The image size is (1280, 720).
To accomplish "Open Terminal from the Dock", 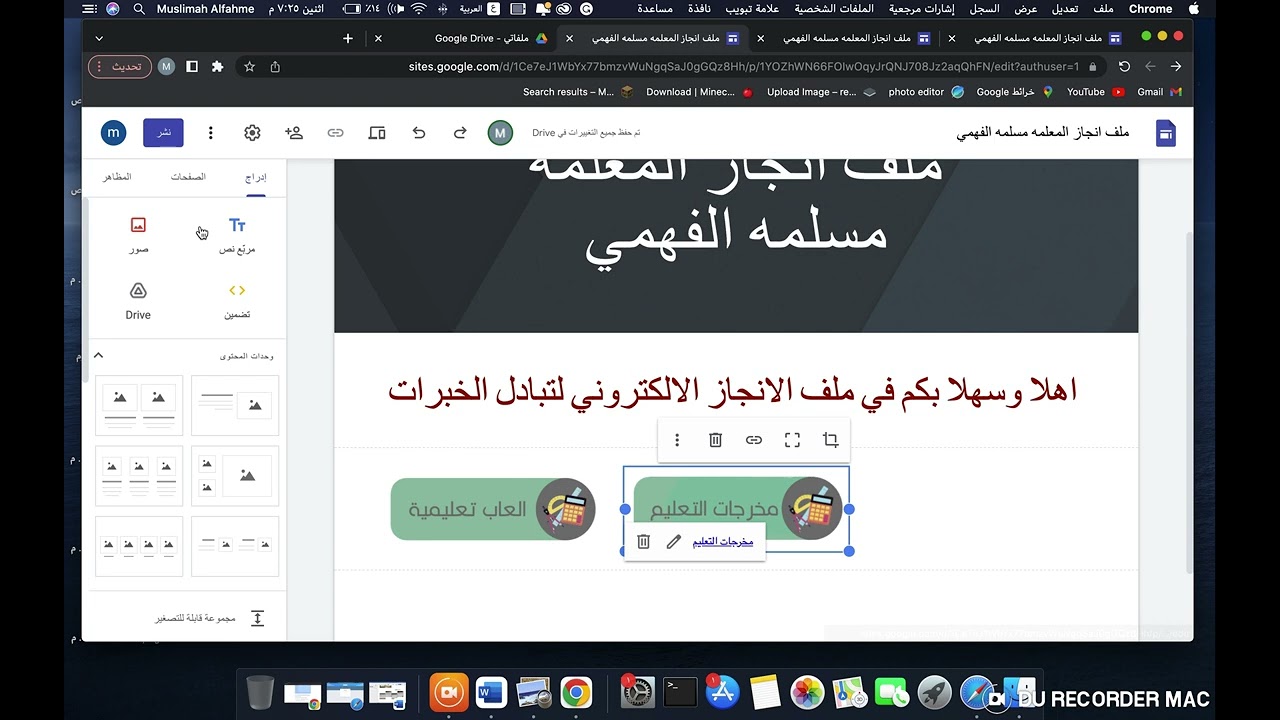I will click(680, 692).
